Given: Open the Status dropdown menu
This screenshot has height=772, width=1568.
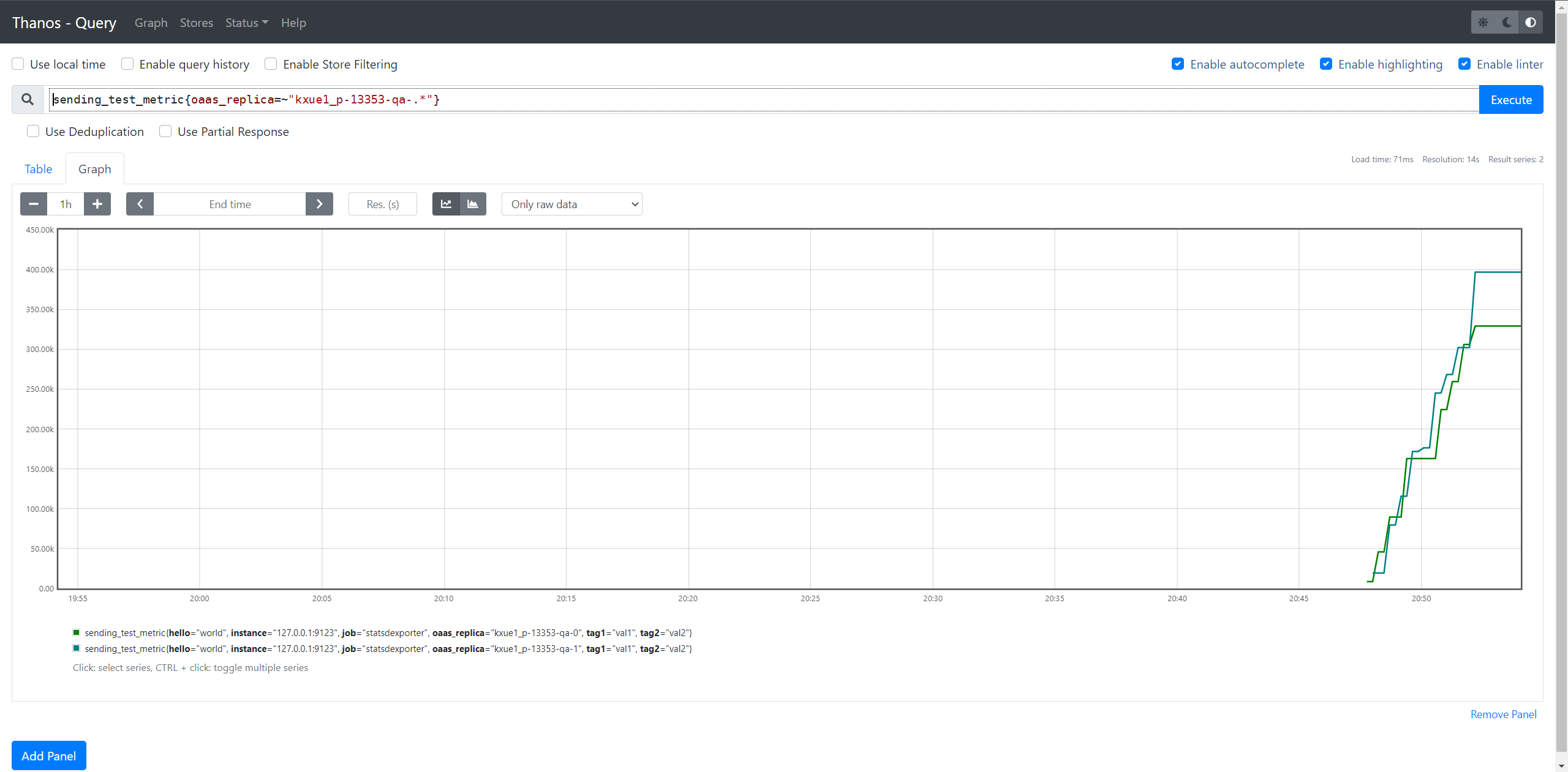Looking at the screenshot, I should (x=246, y=23).
